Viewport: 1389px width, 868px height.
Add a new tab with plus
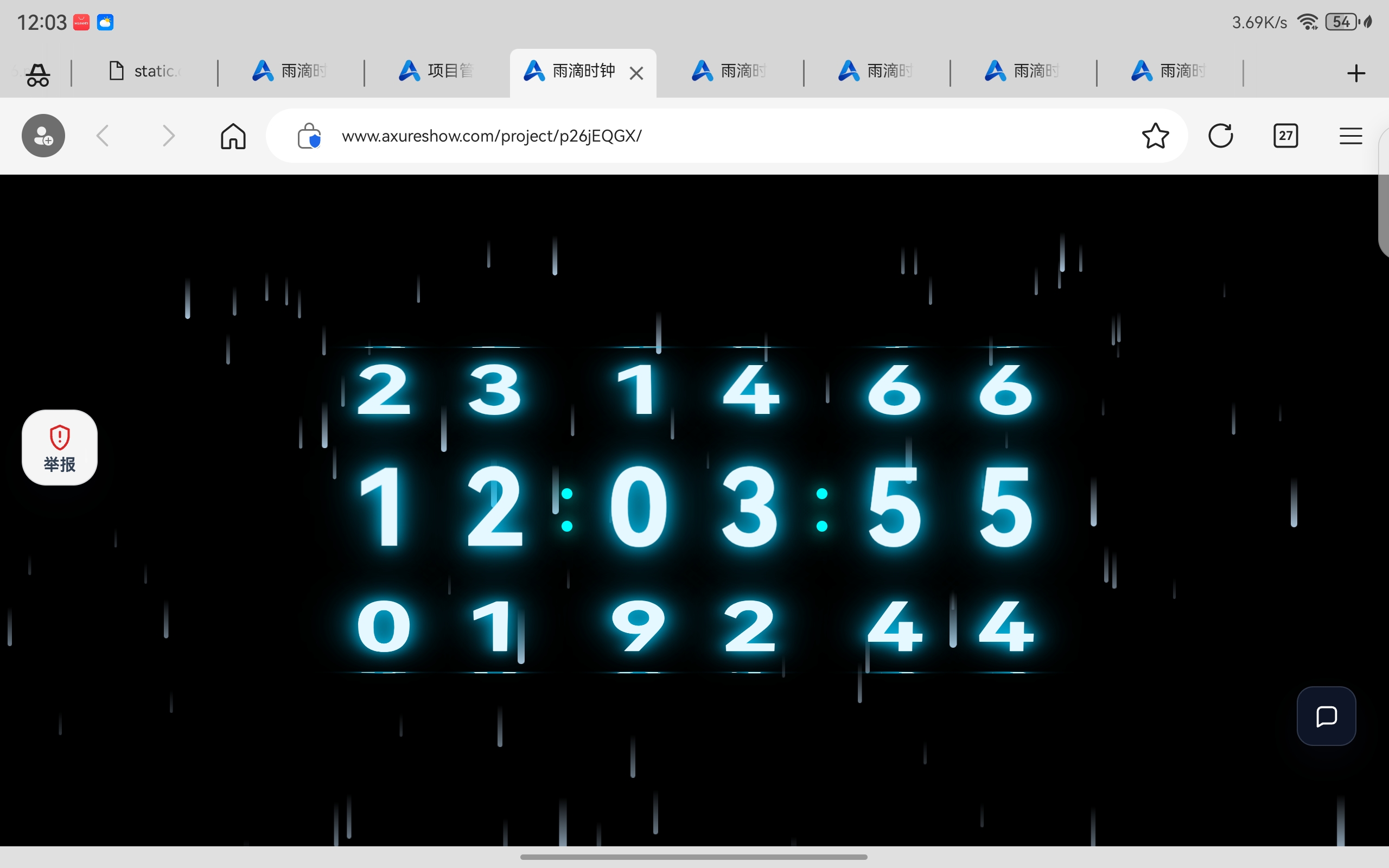pos(1356,73)
